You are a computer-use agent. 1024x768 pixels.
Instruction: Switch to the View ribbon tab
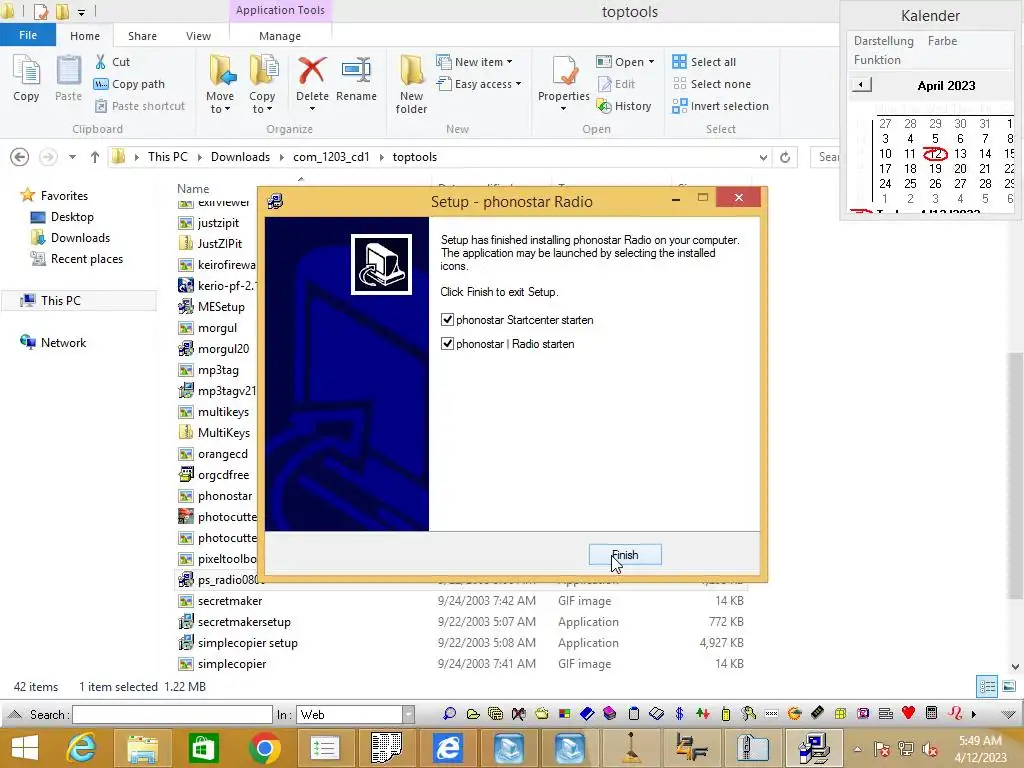click(x=199, y=36)
